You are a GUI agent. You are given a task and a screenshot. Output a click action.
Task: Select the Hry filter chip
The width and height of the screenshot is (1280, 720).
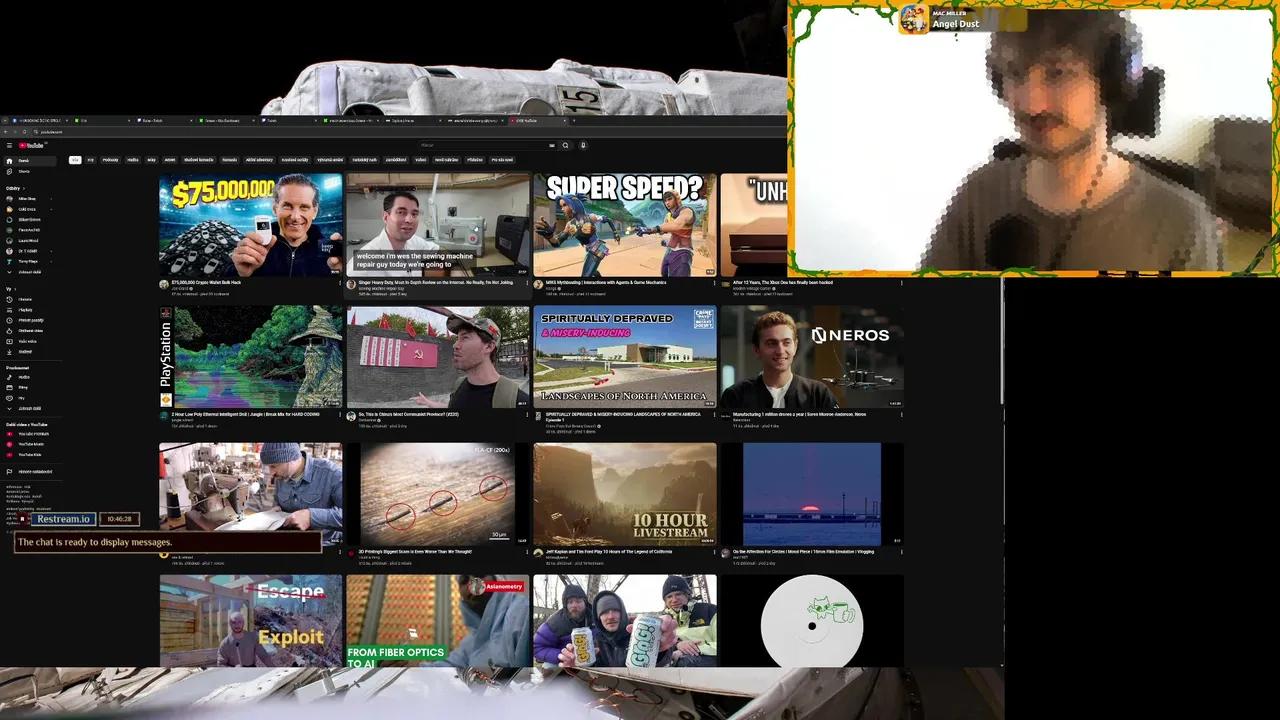pyautogui.click(x=90, y=160)
